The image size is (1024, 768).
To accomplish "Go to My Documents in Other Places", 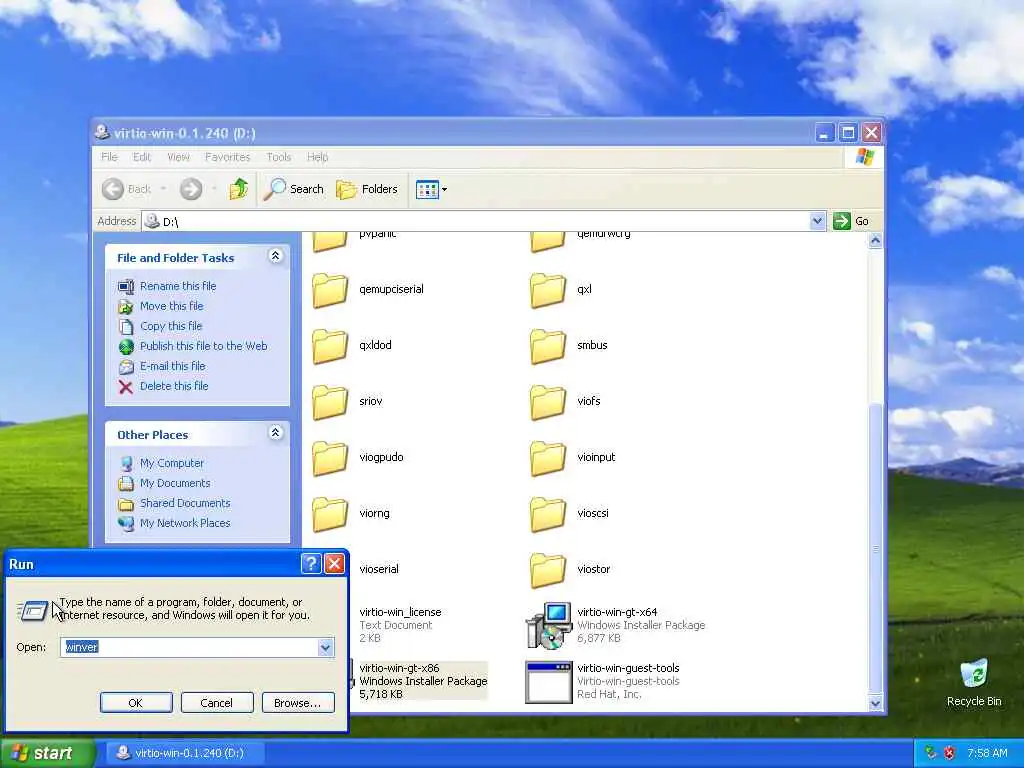I will tap(175, 483).
